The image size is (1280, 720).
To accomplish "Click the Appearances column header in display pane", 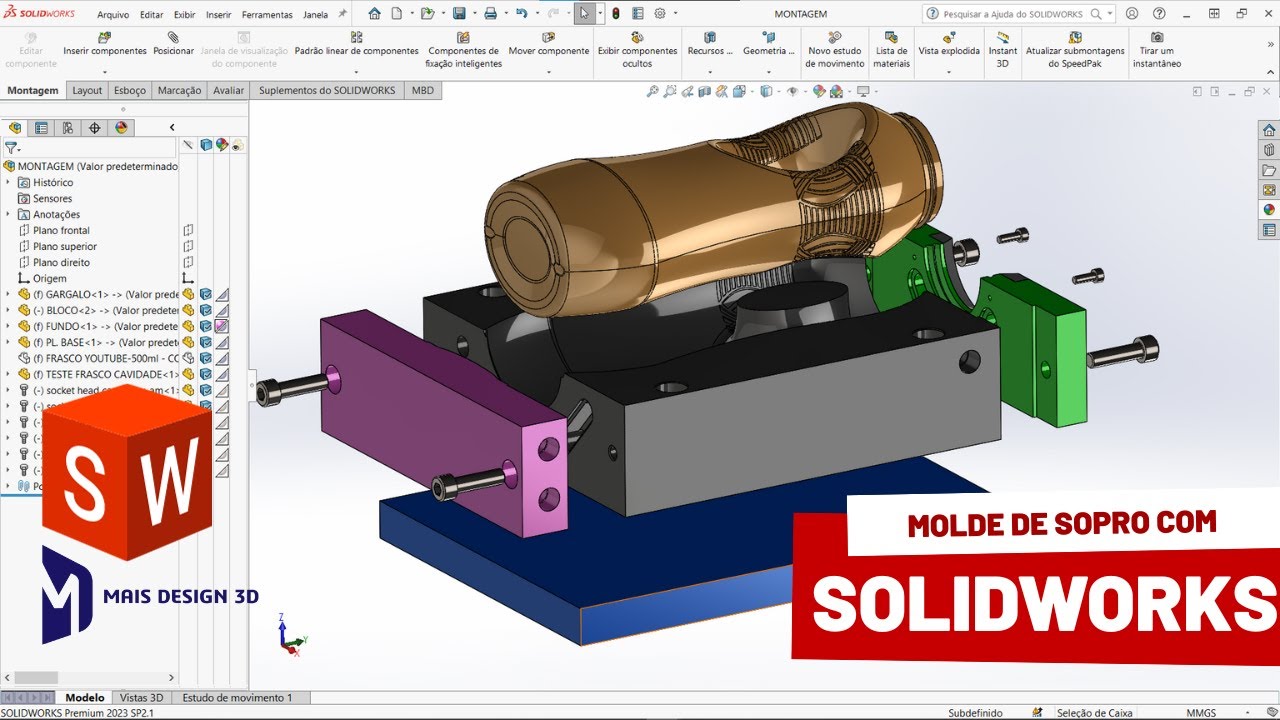I will point(222,145).
